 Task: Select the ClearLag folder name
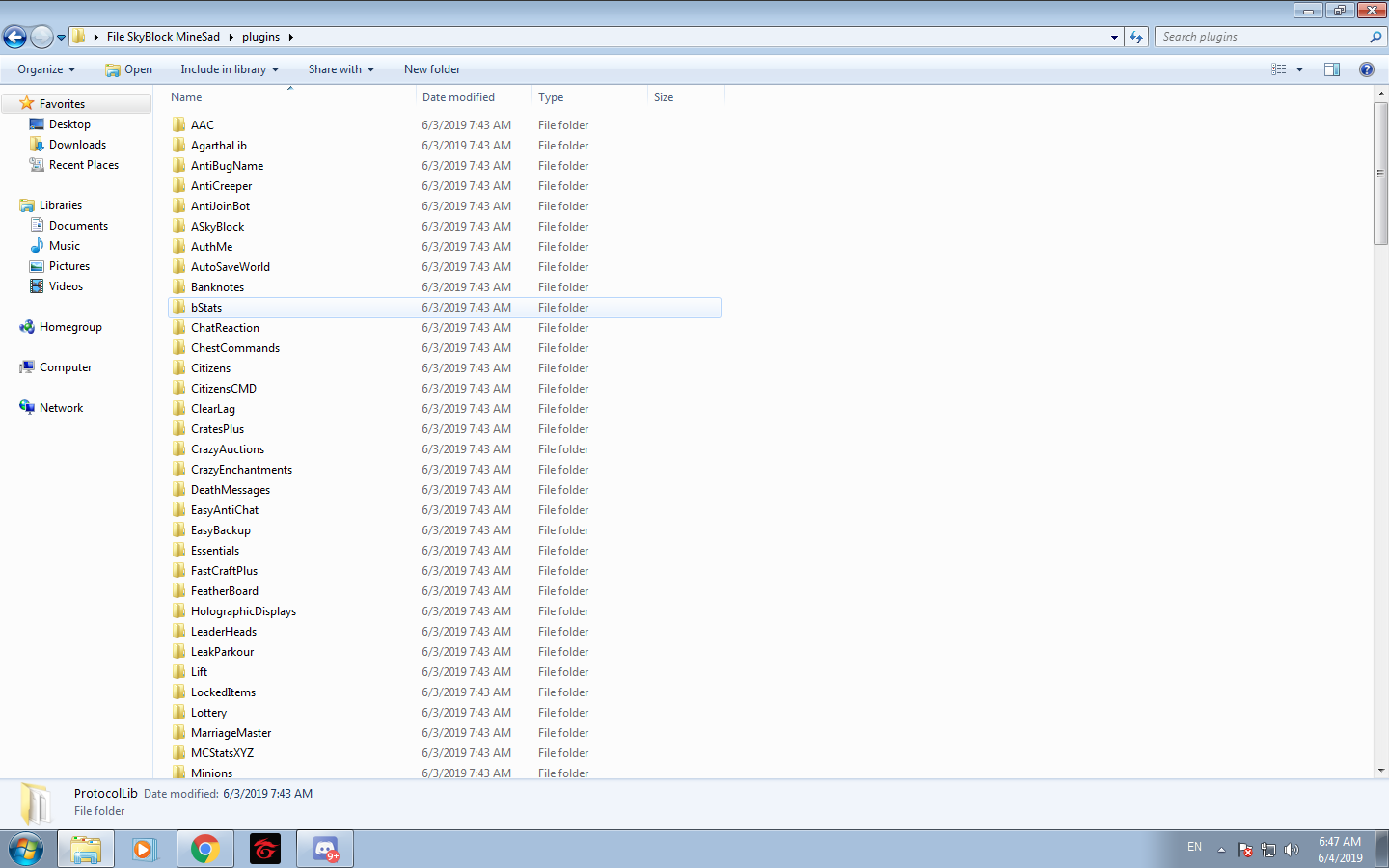pyautogui.click(x=213, y=409)
